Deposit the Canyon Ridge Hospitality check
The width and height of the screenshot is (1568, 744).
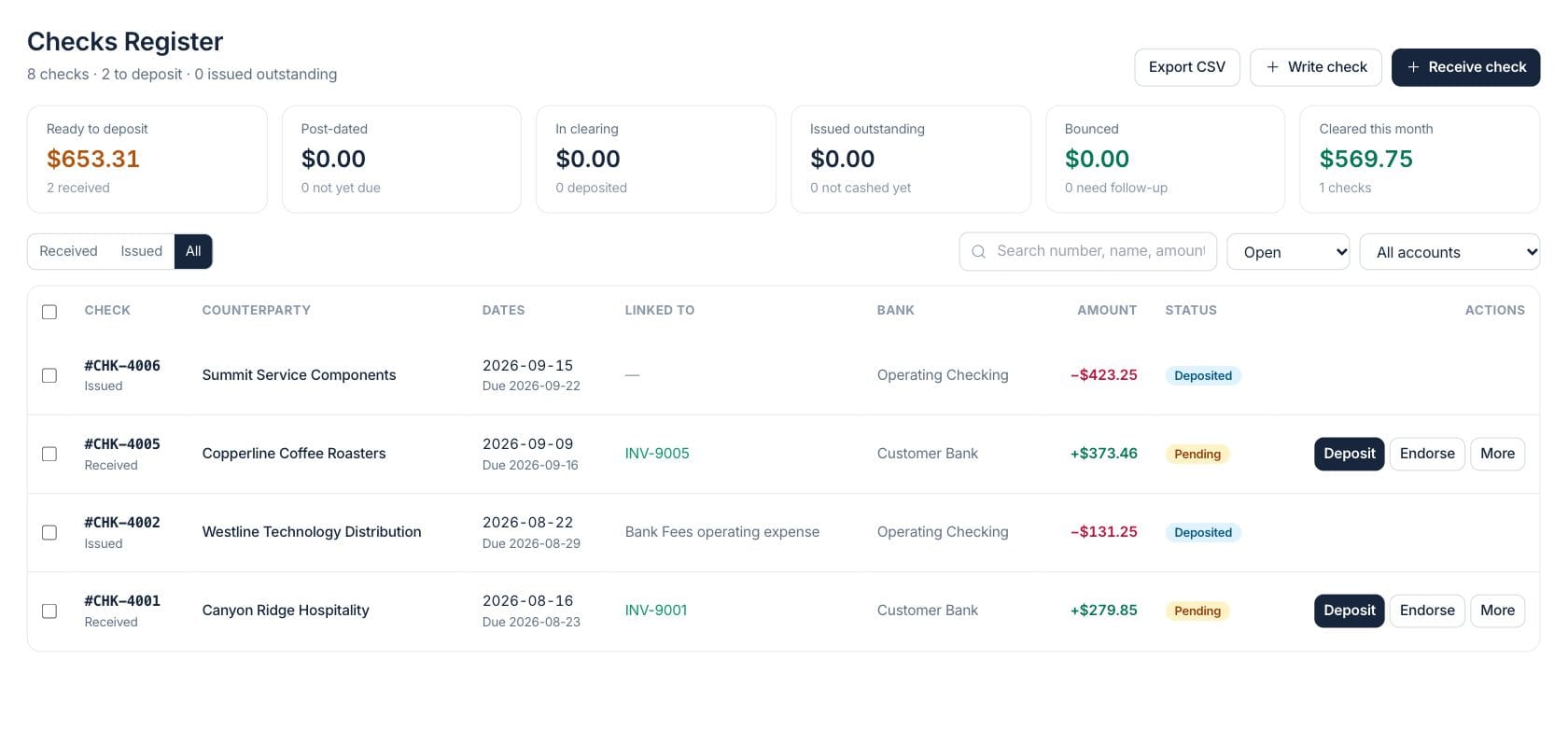click(x=1350, y=611)
